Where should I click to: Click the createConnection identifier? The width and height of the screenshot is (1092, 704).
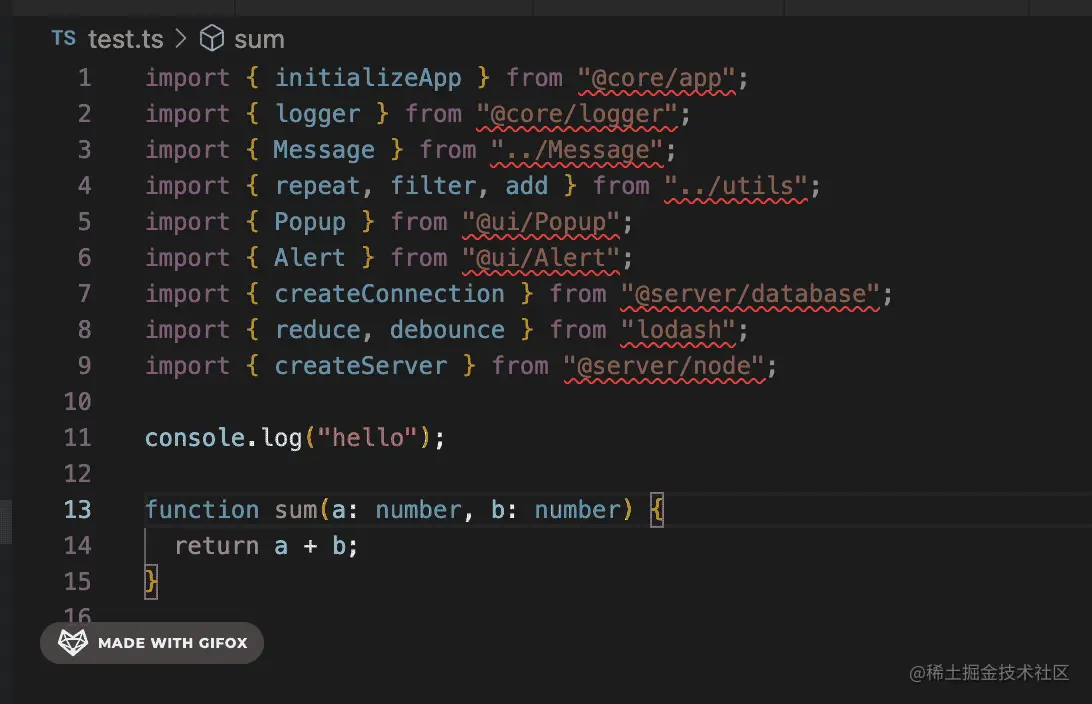(389, 294)
